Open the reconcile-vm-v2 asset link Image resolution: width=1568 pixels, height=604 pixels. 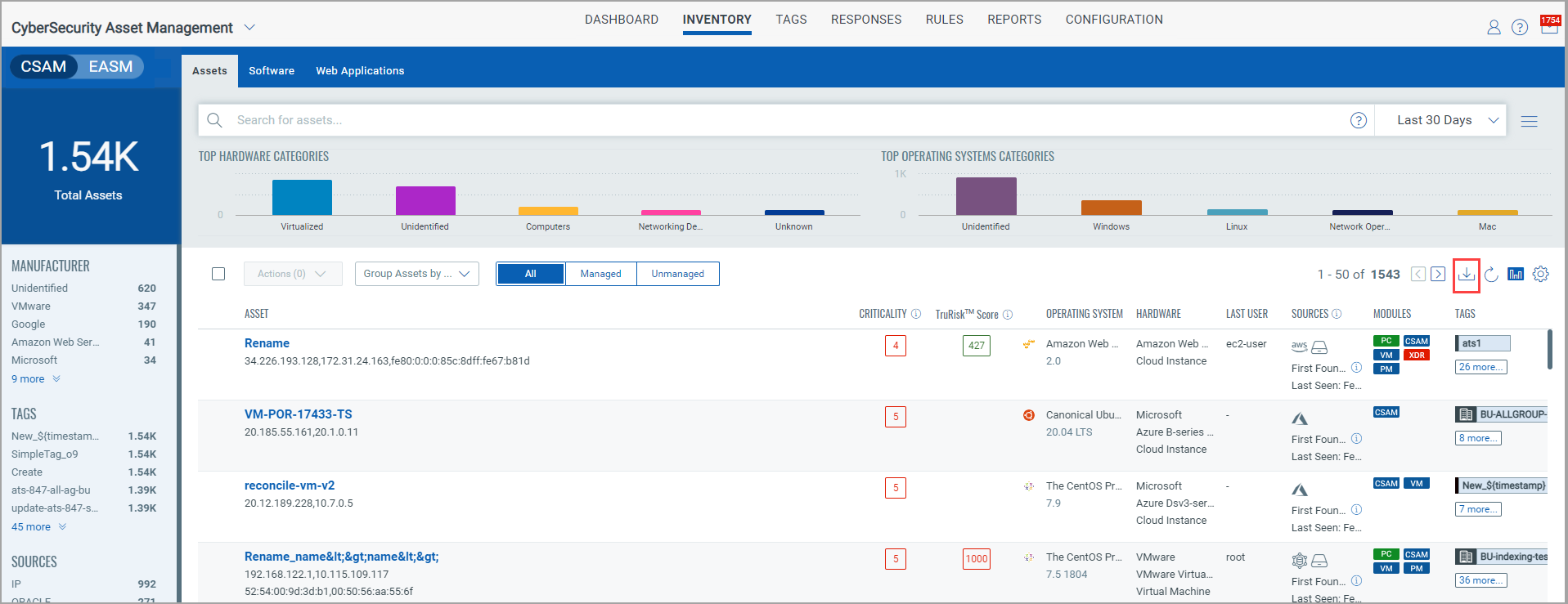pos(290,485)
